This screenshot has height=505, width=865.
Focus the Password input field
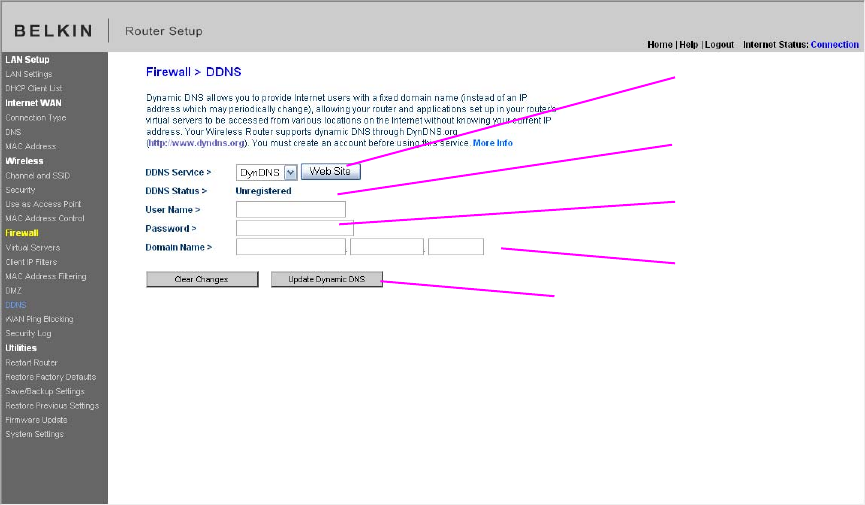(295, 228)
